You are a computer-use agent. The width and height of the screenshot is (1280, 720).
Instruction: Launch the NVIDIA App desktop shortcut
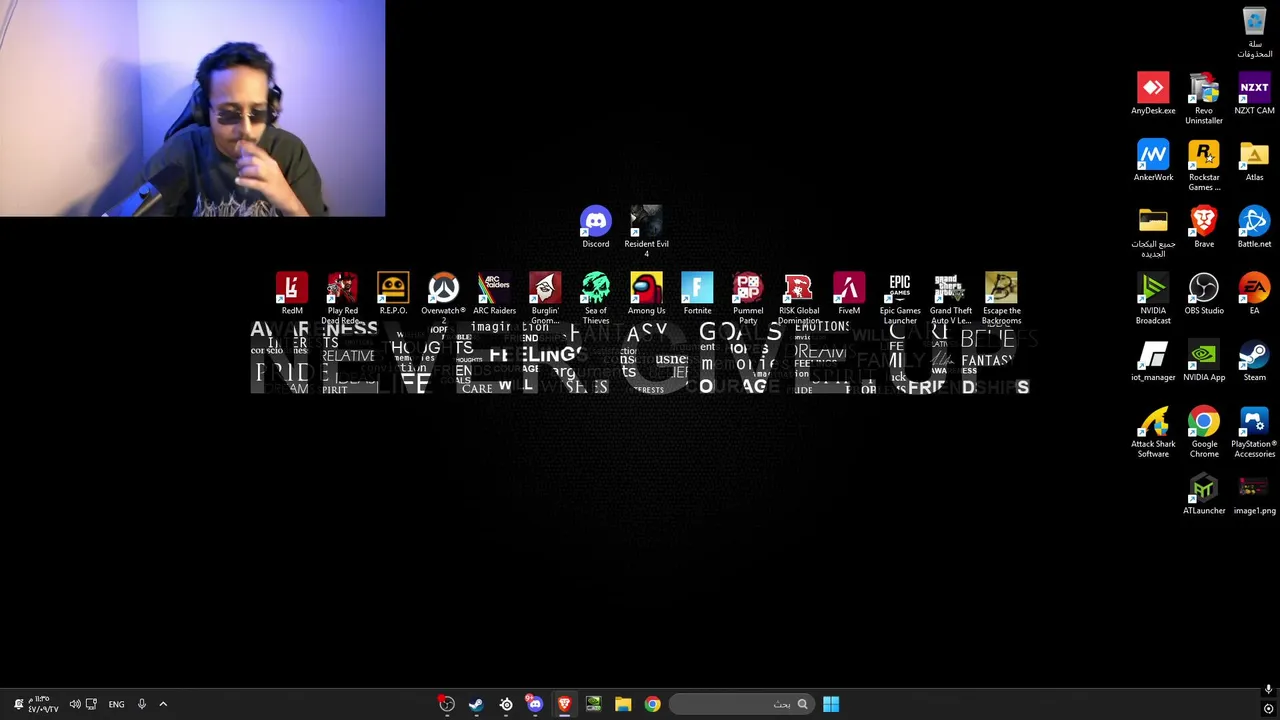(1204, 361)
